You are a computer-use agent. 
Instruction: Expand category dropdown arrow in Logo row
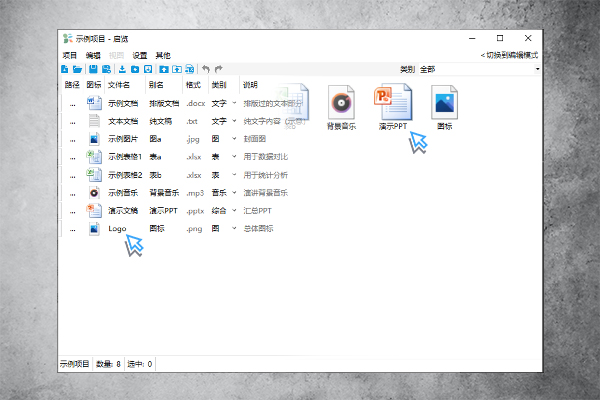click(234, 229)
